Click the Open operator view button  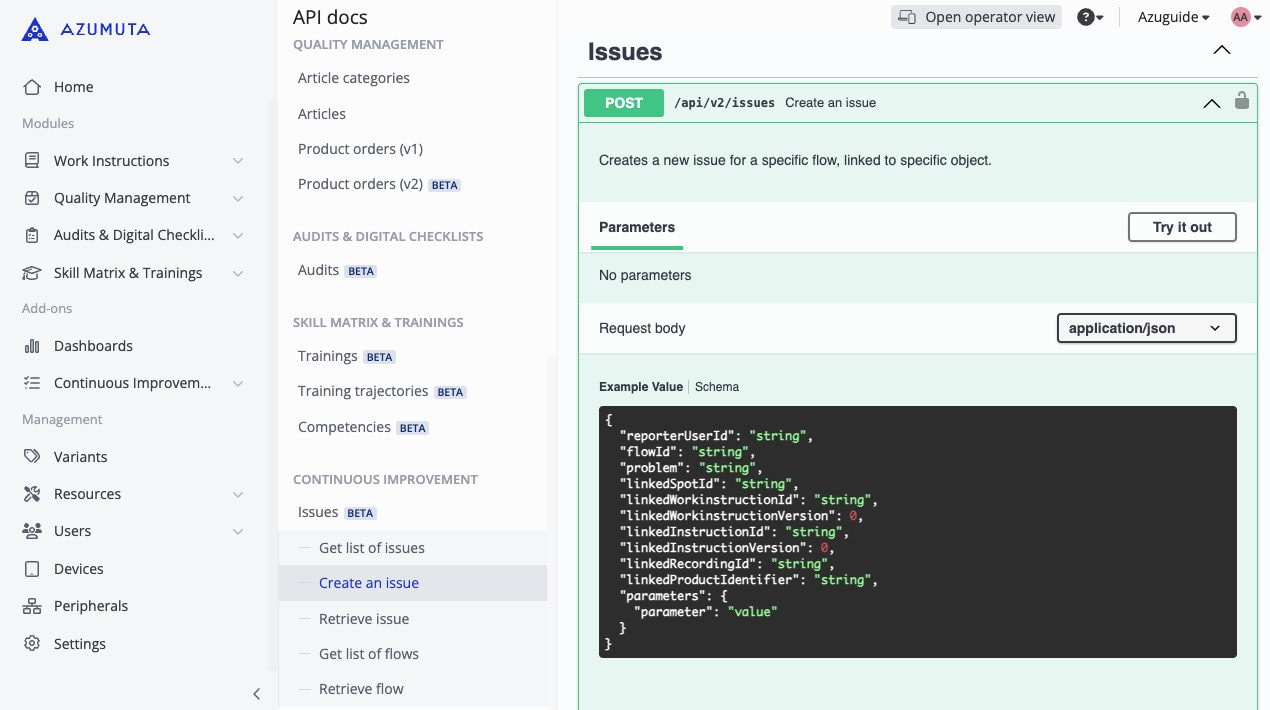coord(976,17)
